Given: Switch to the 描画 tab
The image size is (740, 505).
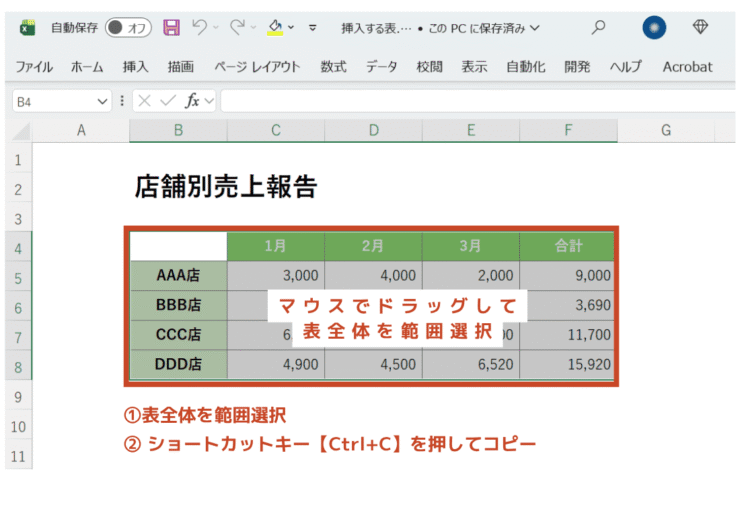Looking at the screenshot, I should click(181, 67).
